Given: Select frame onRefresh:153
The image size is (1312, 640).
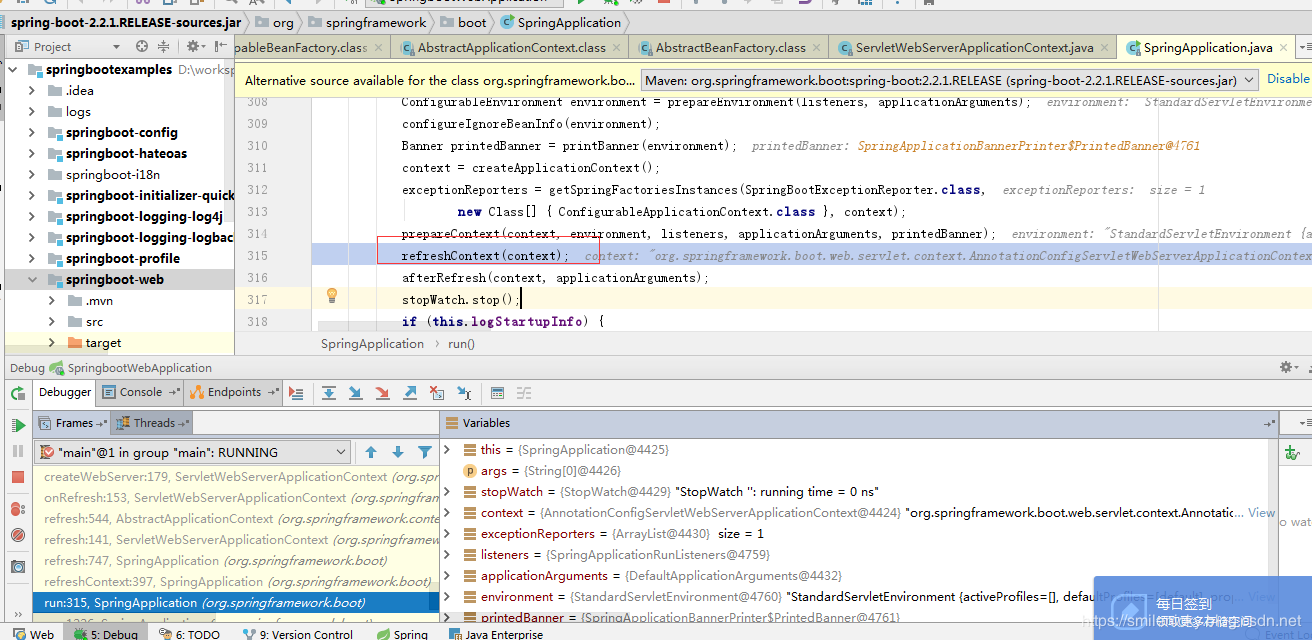Looking at the screenshot, I should tap(236, 498).
